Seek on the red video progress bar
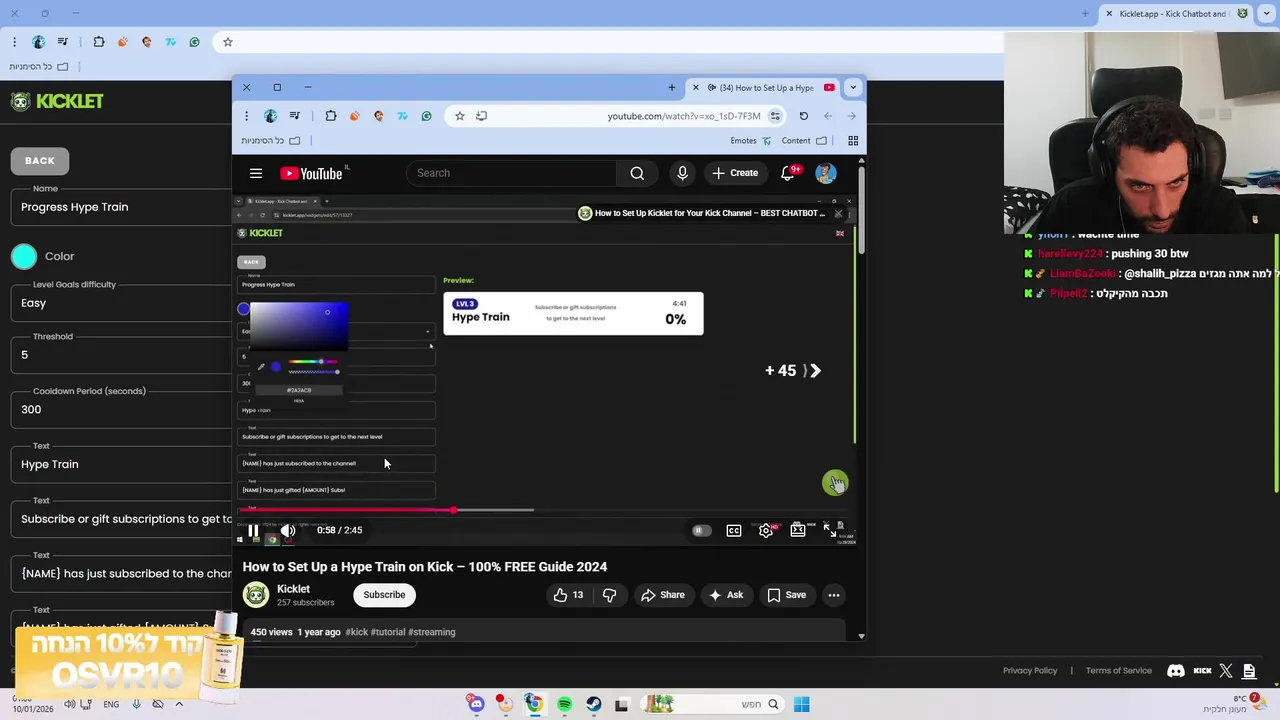 [x=546, y=510]
